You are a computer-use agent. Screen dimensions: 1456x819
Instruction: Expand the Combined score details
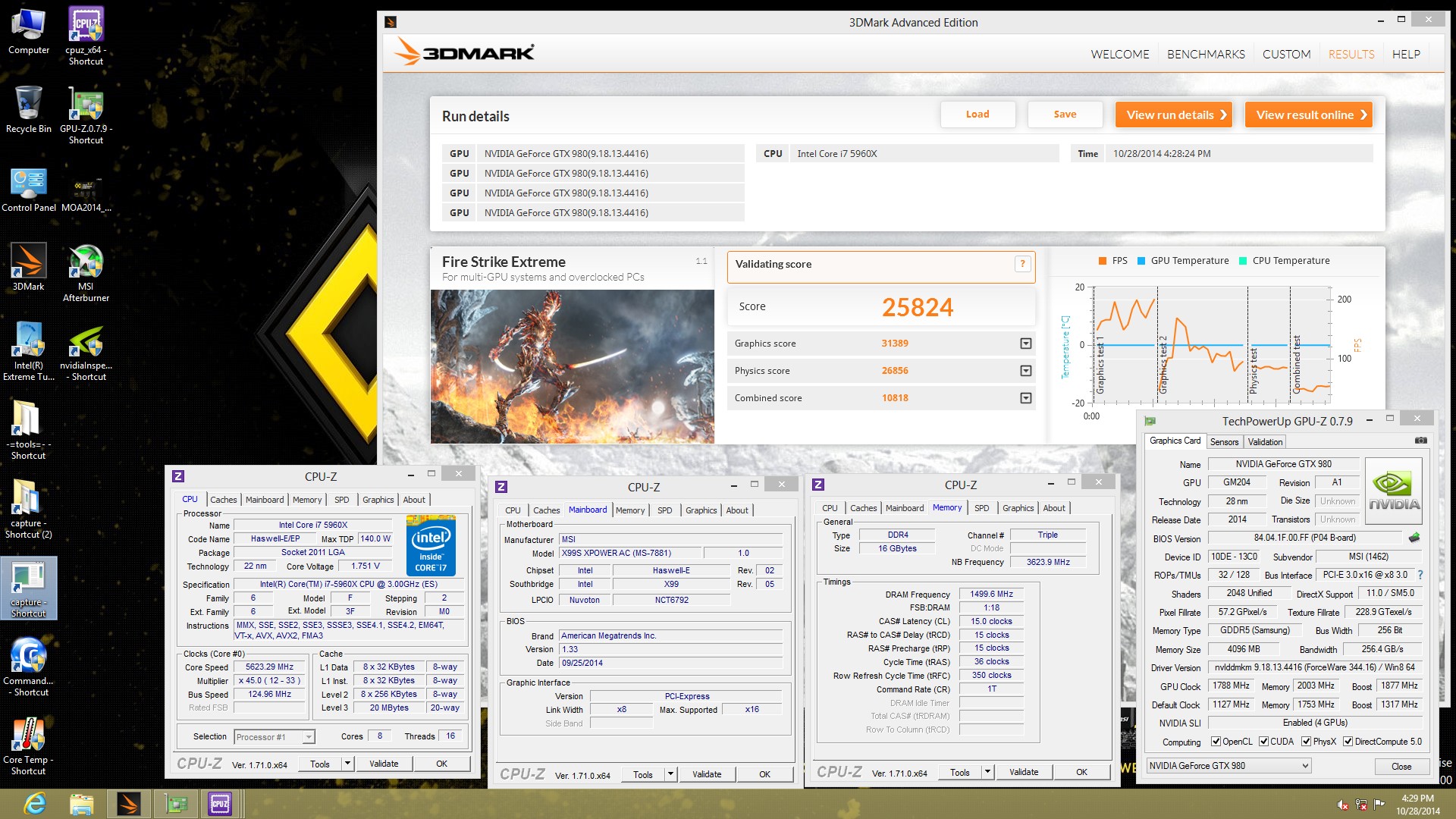[1026, 398]
